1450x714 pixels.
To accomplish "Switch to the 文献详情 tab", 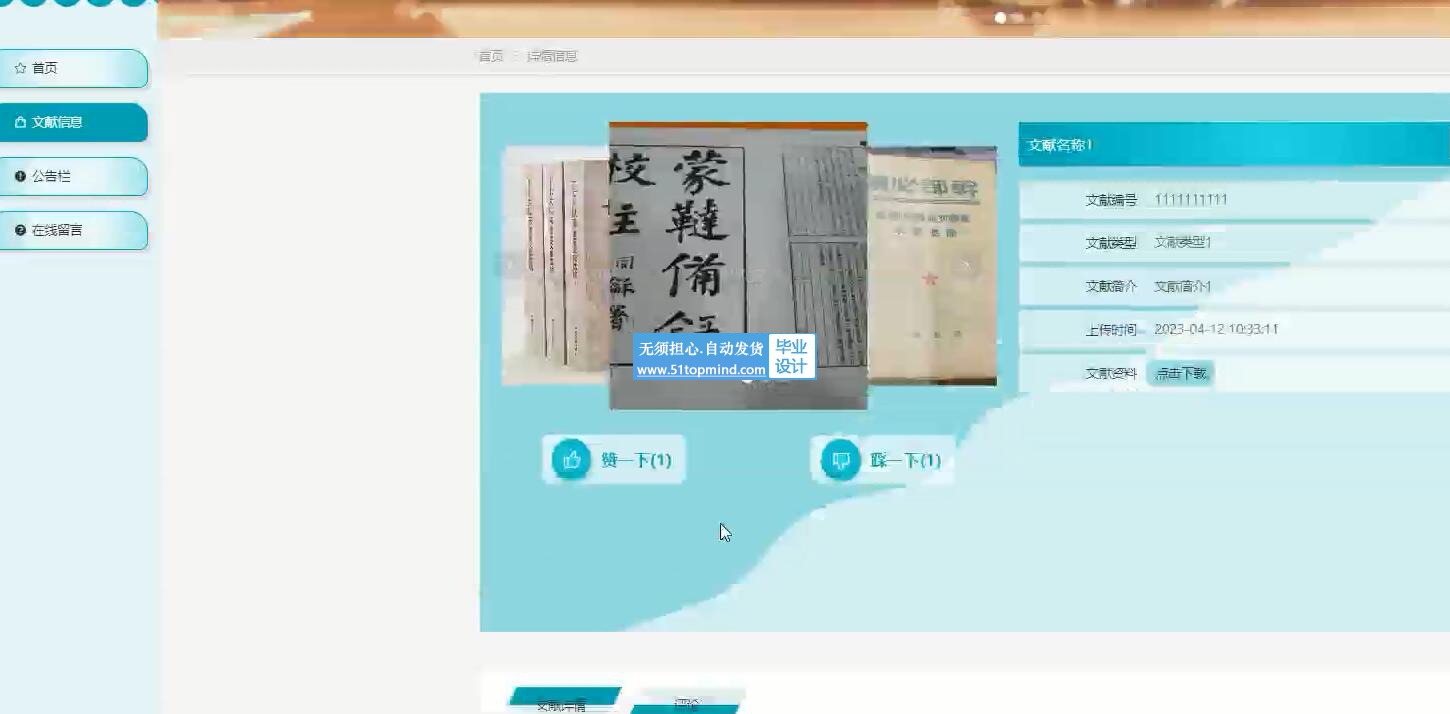I will pyautogui.click(x=562, y=703).
